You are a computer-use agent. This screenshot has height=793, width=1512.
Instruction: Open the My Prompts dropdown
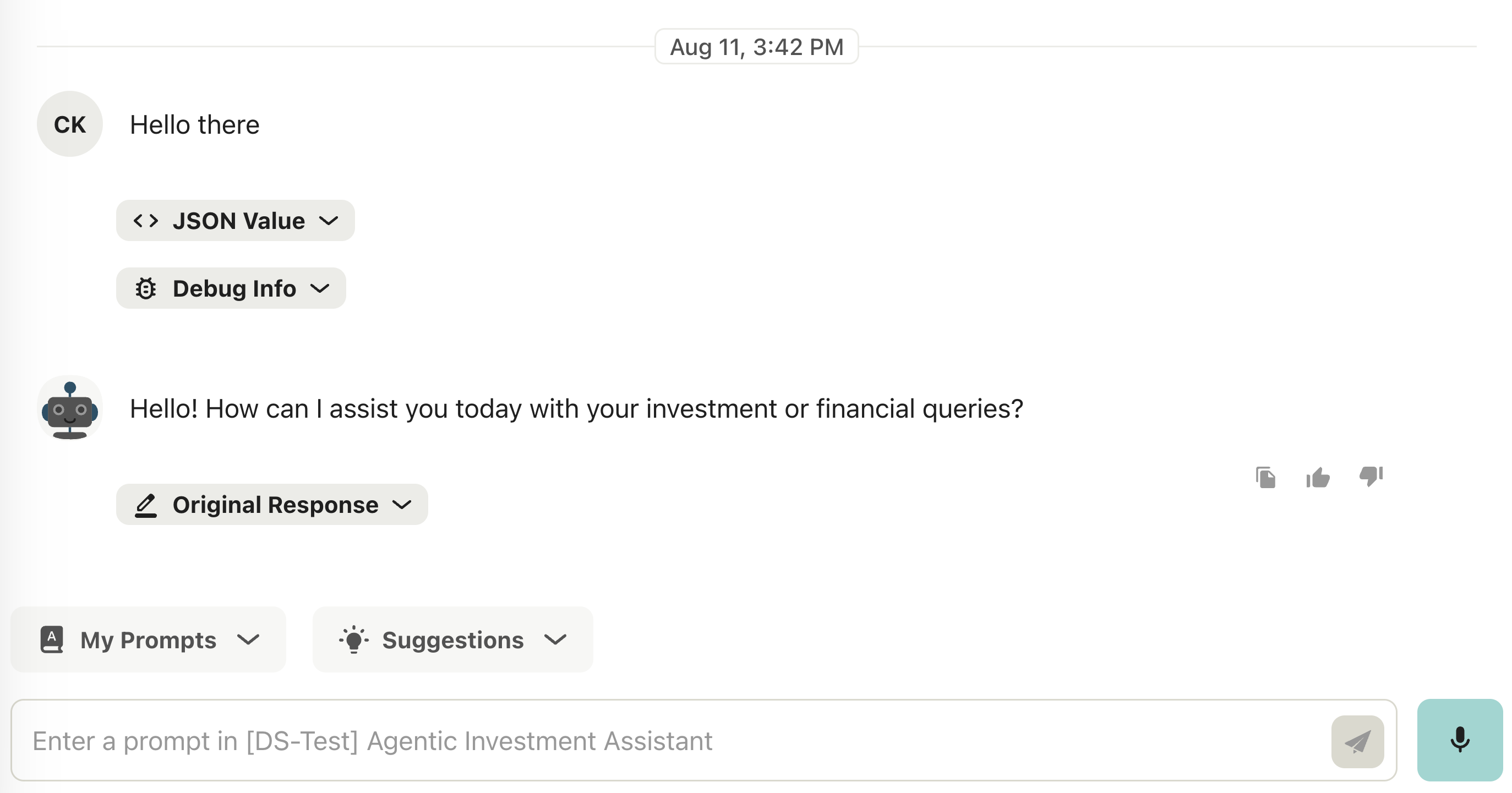tap(248, 640)
